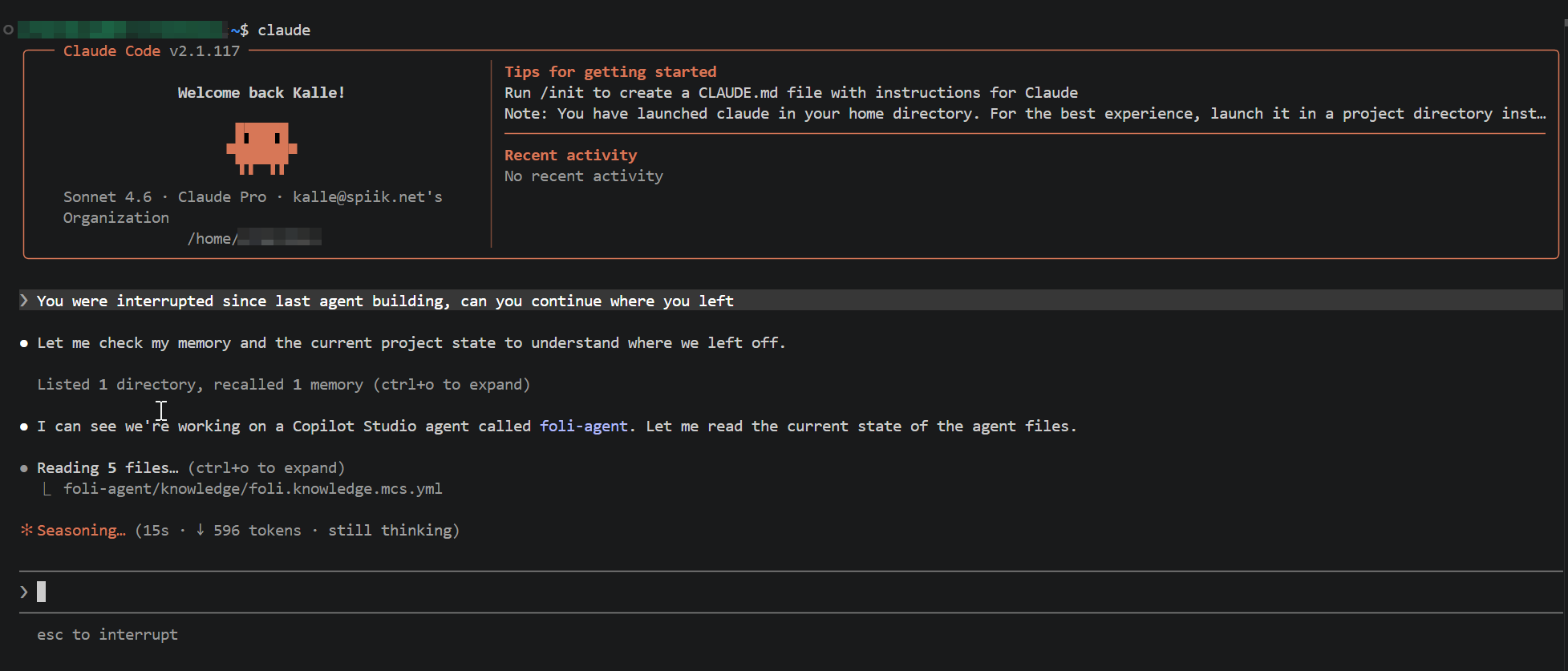Click the 'Claude Code v2.1.117' title
Viewport: 1568px width, 671px height.
tap(152, 51)
